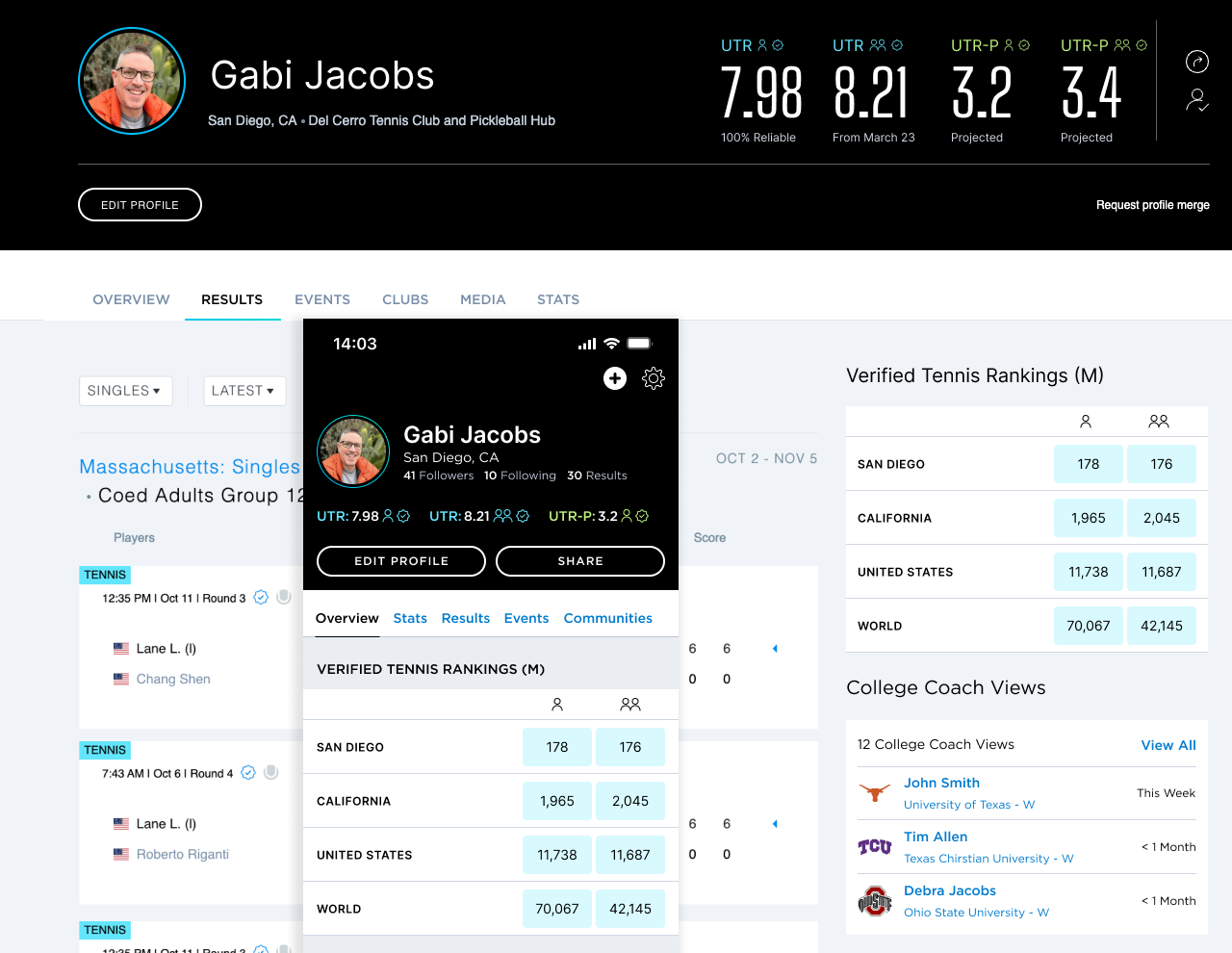Tap the plus icon in the phone overlay
This screenshot has height=953, width=1232.
(615, 378)
